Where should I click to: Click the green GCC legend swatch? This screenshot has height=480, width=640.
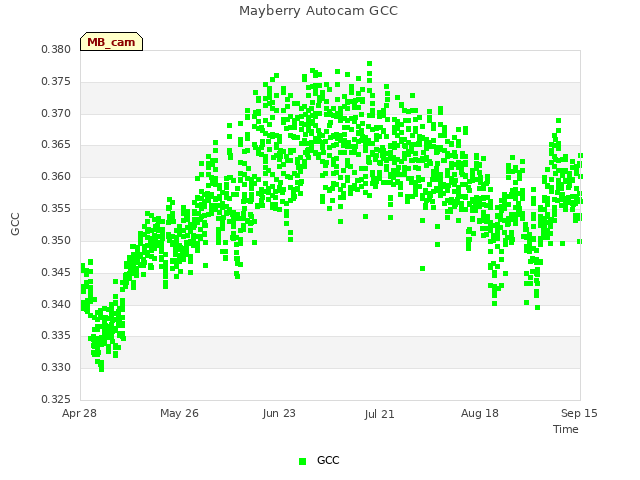click(x=302, y=461)
